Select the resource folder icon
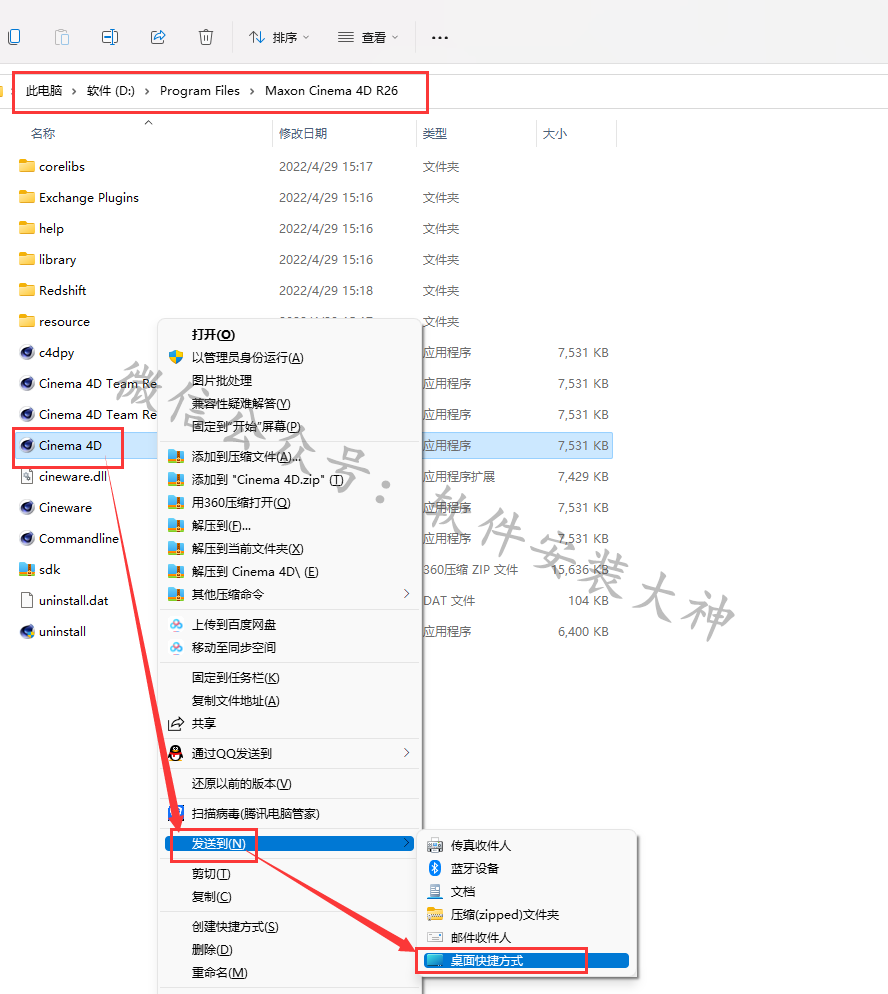The image size is (888, 994). coord(27,321)
